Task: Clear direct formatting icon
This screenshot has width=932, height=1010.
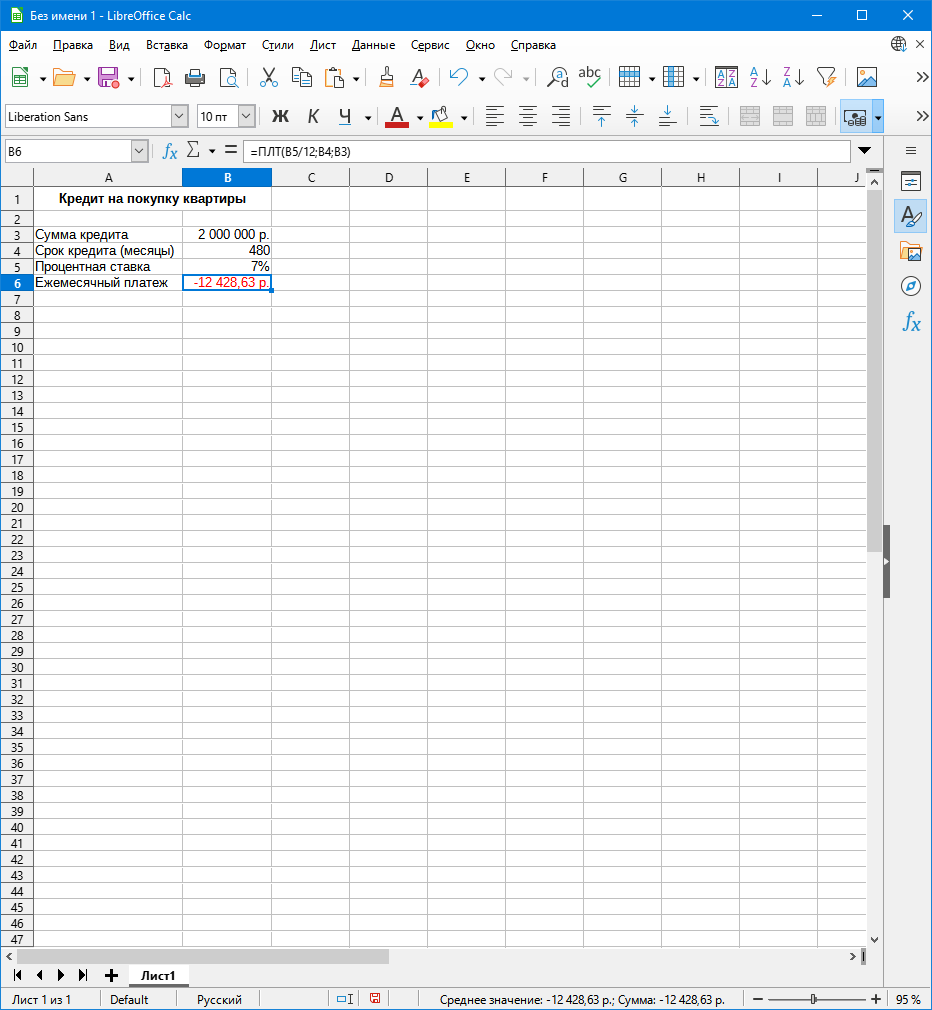Action: pos(419,78)
